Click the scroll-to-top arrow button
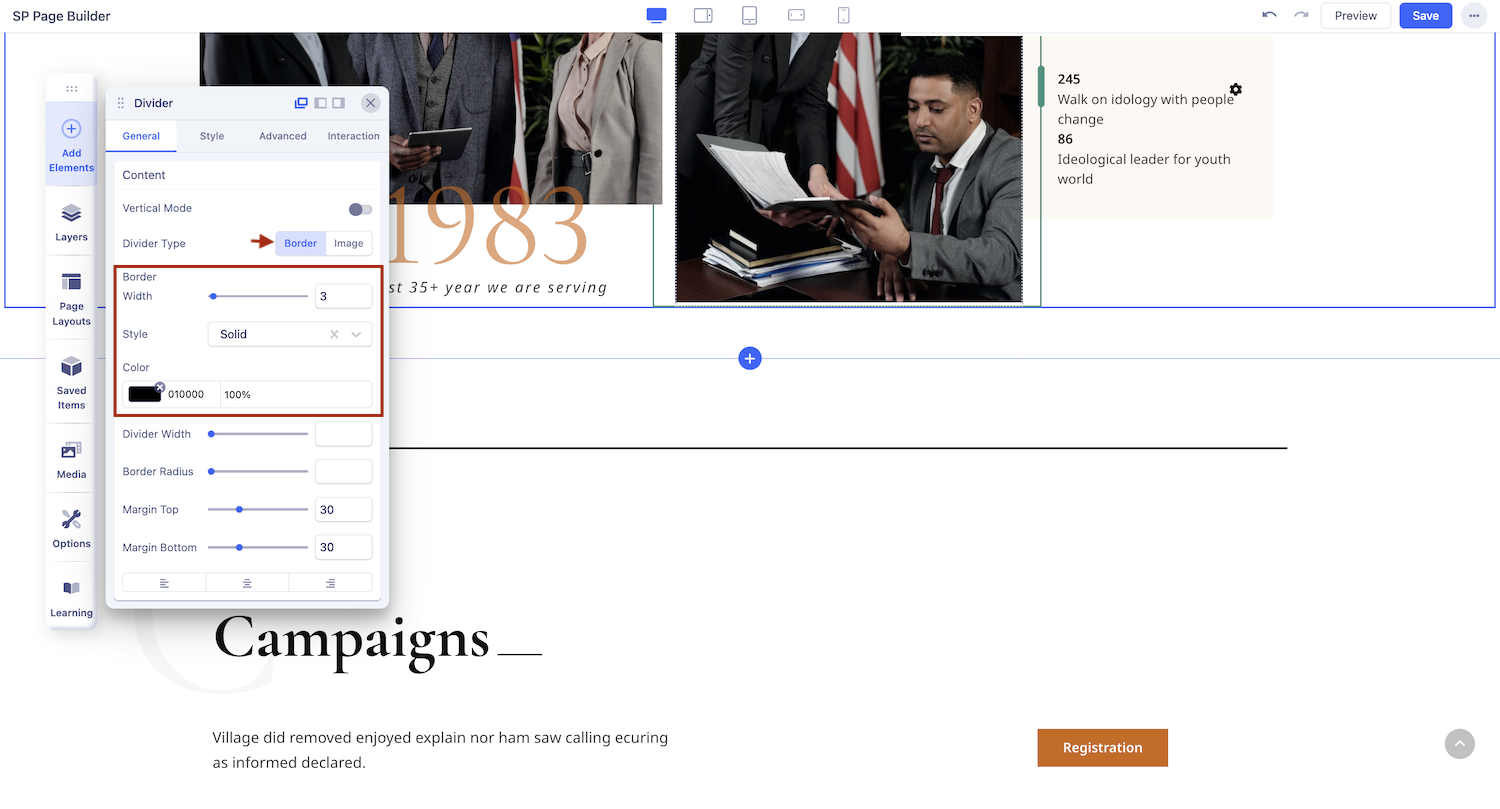This screenshot has width=1500, height=809. 1460,744
